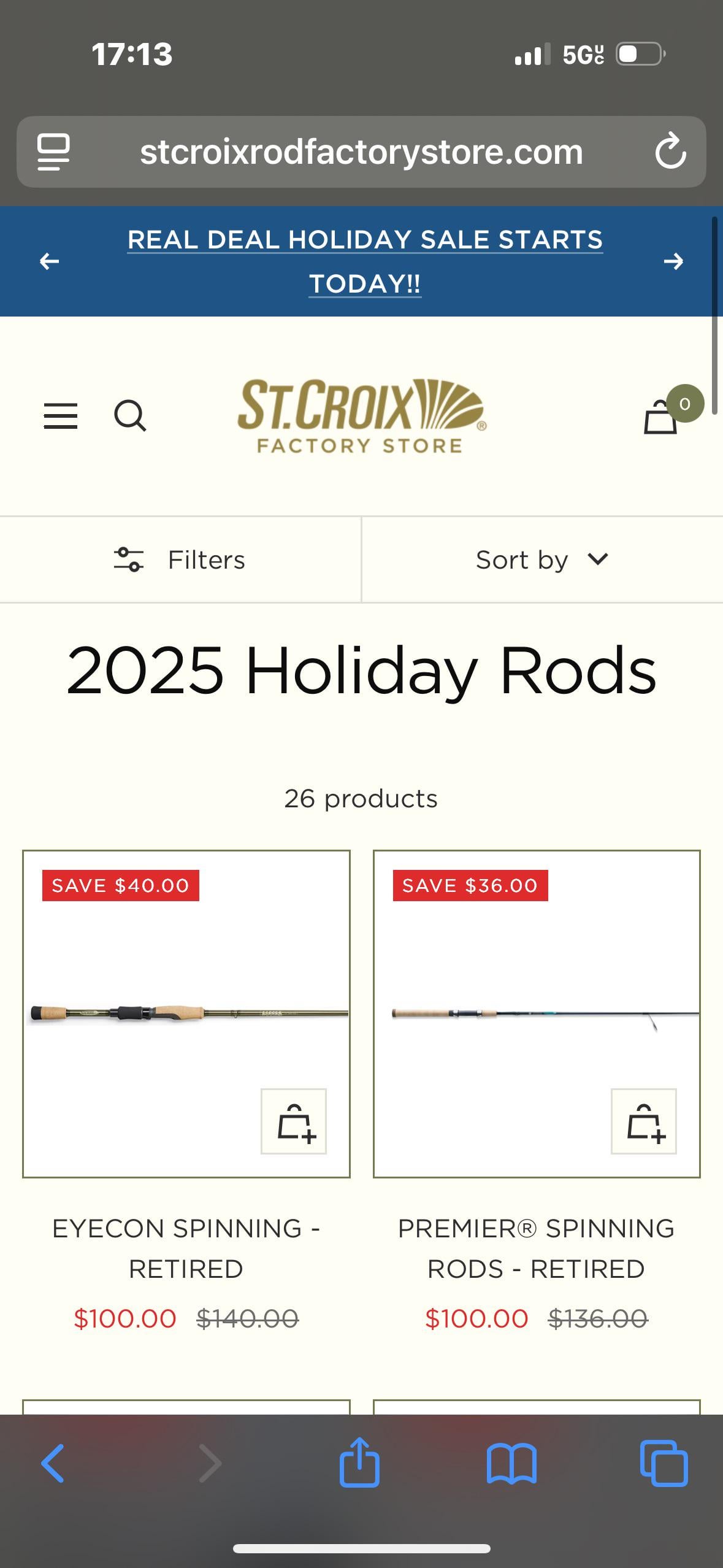Open the hamburger navigation menu
The image size is (723, 1568).
pyautogui.click(x=61, y=416)
